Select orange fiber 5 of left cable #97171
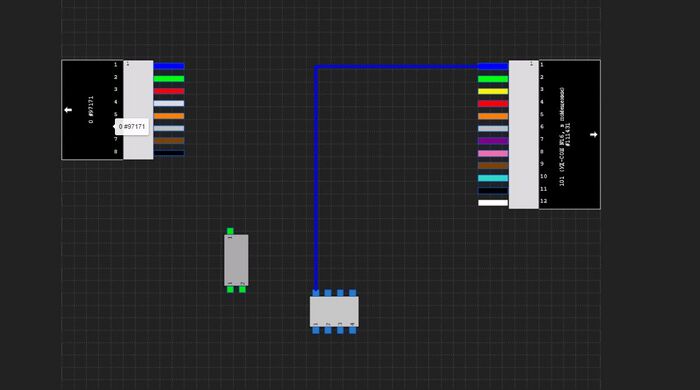700x390 pixels. tap(169, 116)
